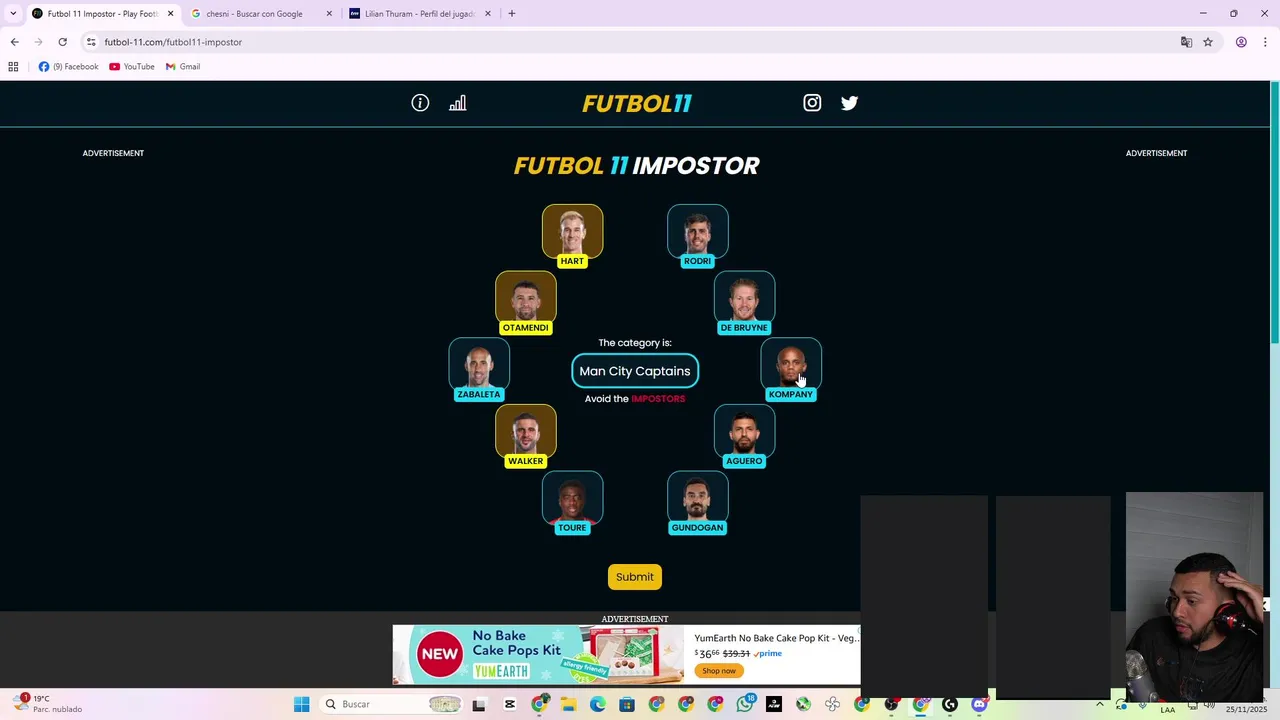The height and width of the screenshot is (720, 1280).
Task: Open Windows Start menu
Action: 301,704
